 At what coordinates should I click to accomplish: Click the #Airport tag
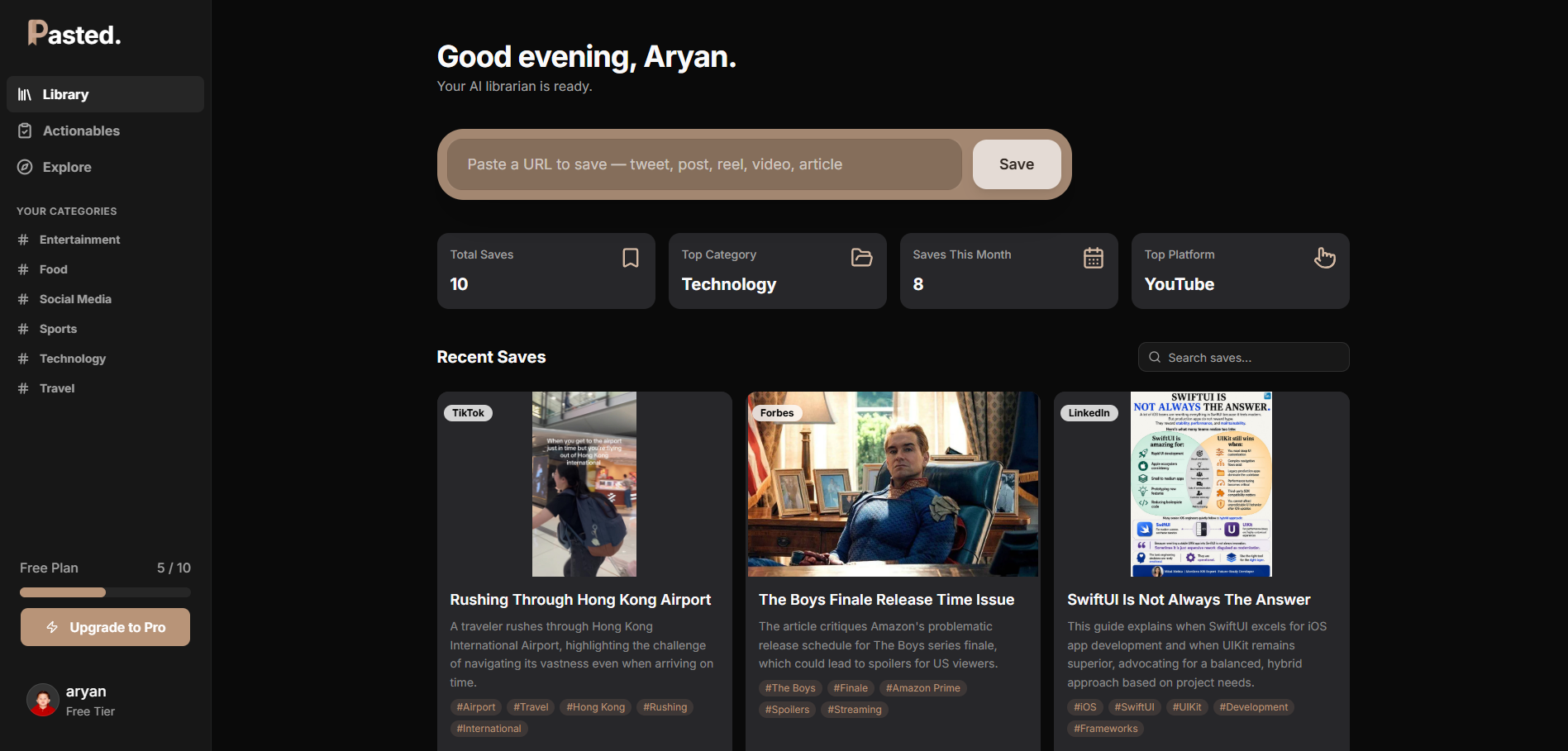click(x=476, y=707)
